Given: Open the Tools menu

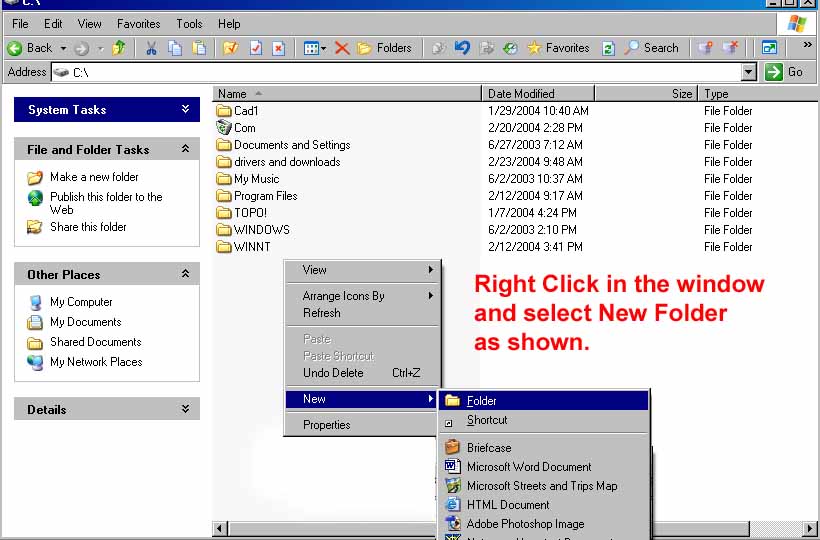Looking at the screenshot, I should 189,23.
